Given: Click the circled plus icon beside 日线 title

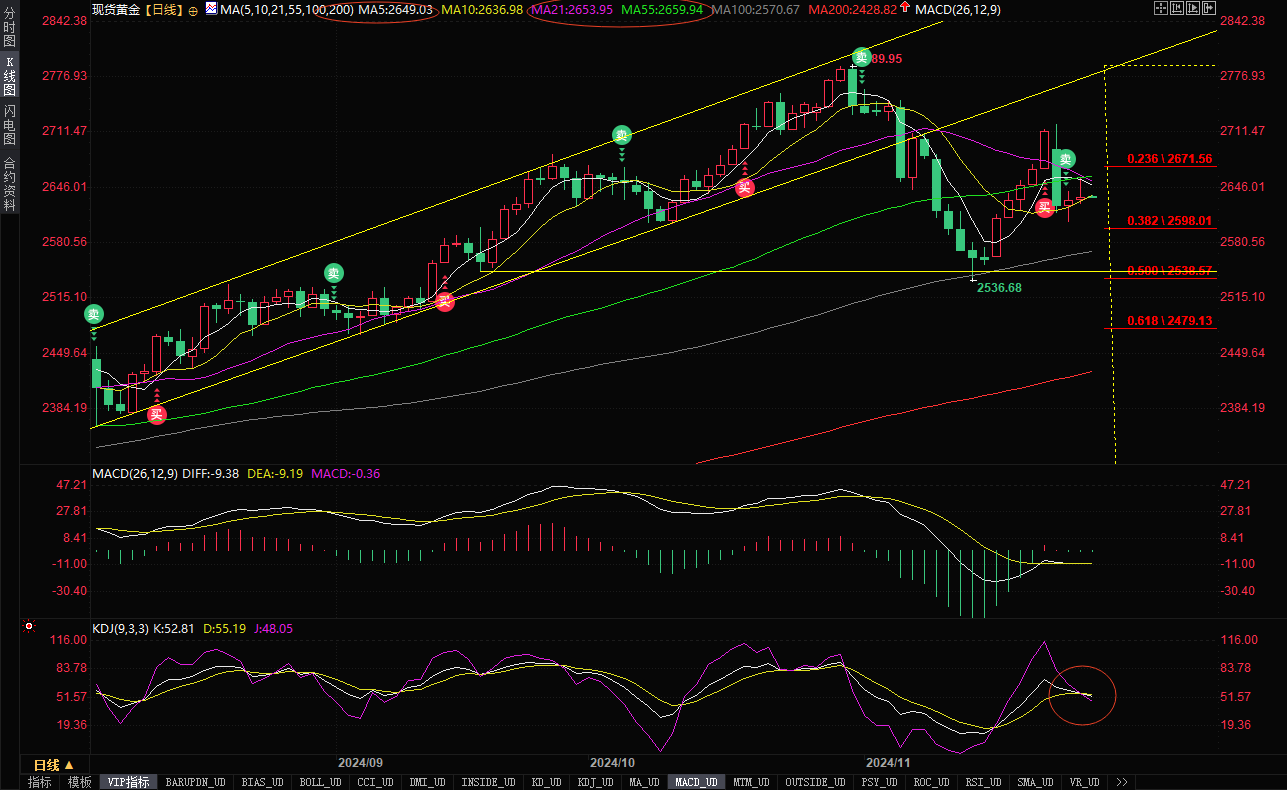Looking at the screenshot, I should (x=193, y=10).
